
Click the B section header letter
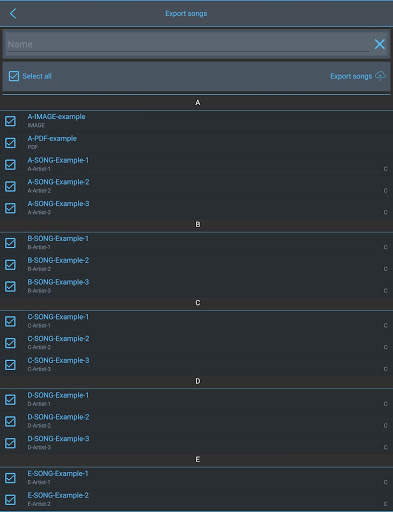198,224
